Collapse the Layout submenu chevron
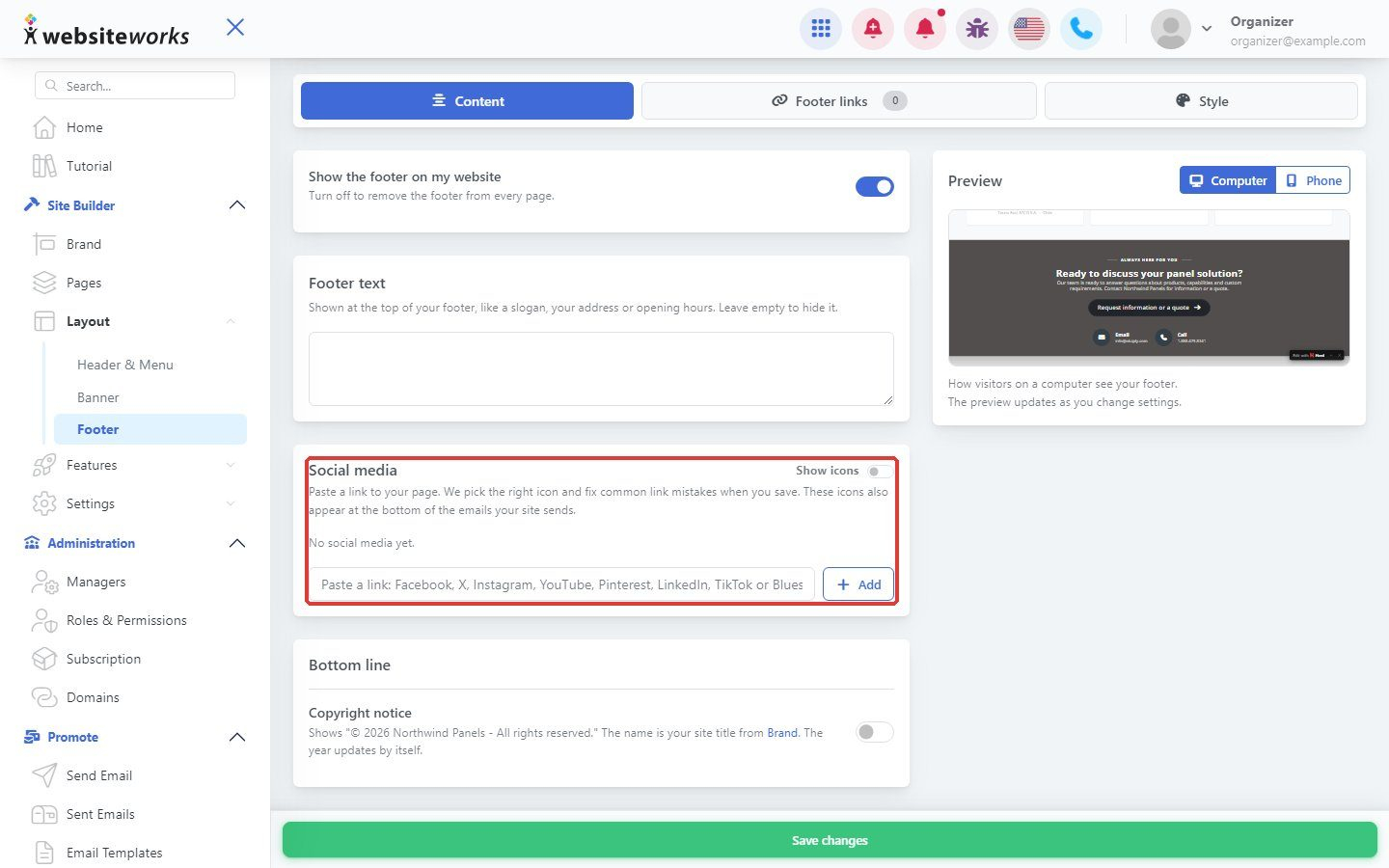Screen dimensions: 1389x868 [x=231, y=321]
